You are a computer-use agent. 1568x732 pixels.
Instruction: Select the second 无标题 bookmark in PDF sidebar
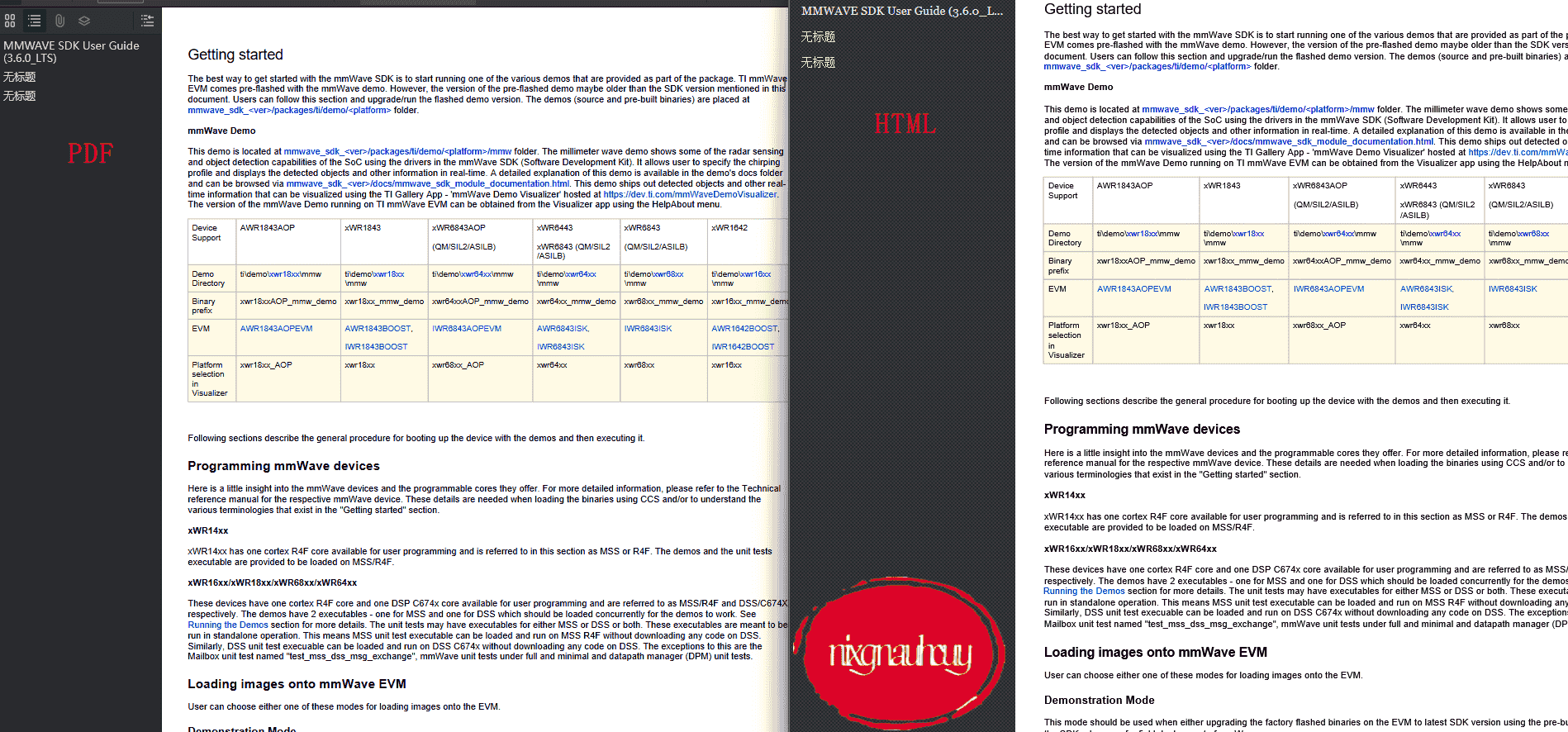click(20, 96)
